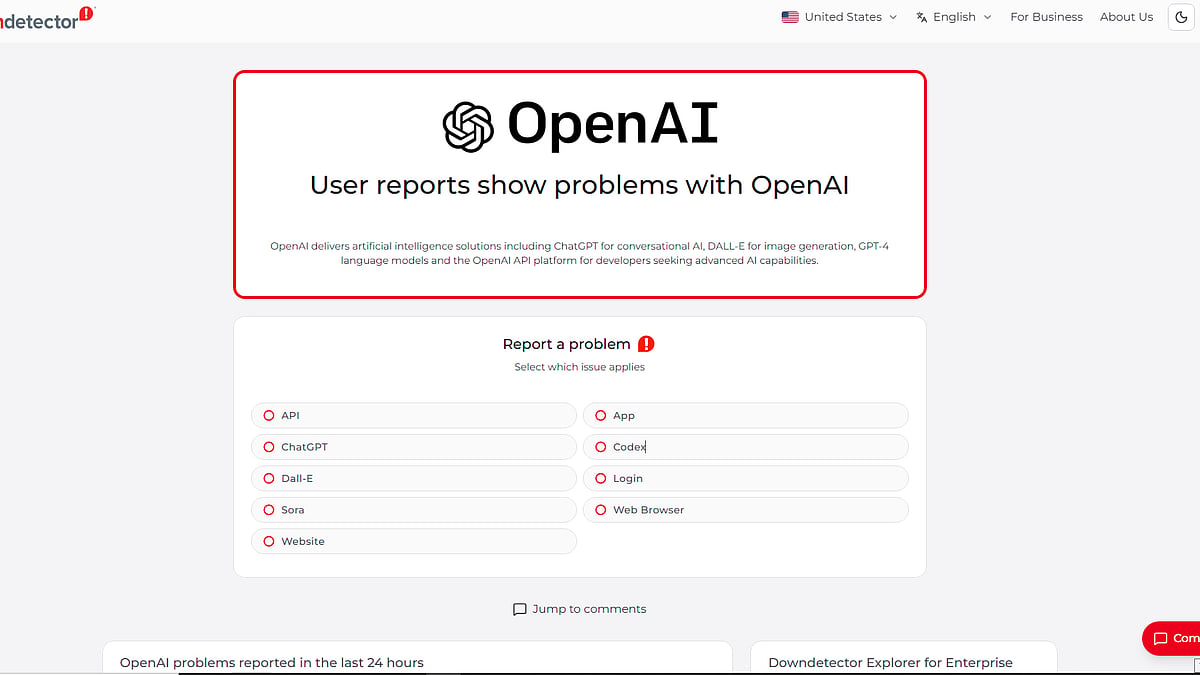Select the Codex issue option
Image resolution: width=1200 pixels, height=675 pixels.
click(746, 447)
